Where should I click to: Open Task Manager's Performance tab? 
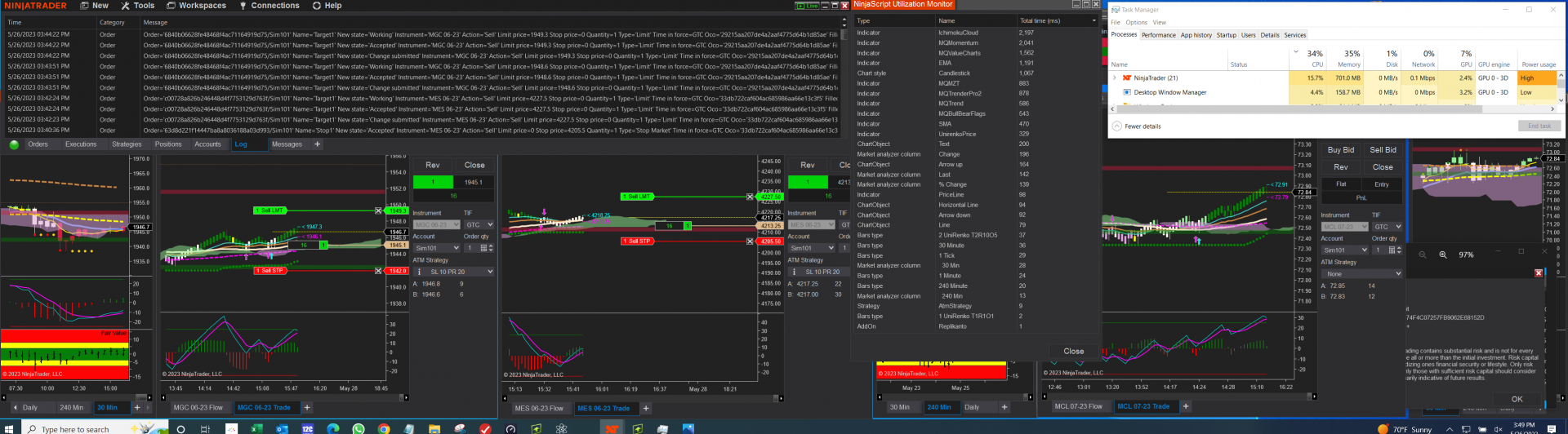(1158, 35)
